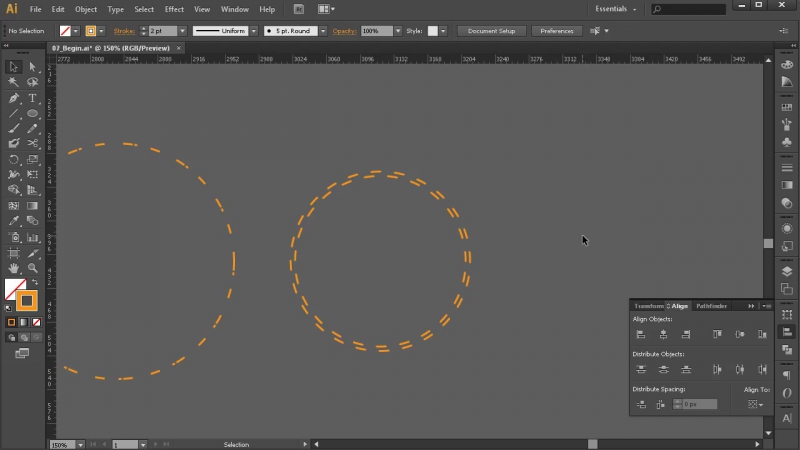Select the Zoom tool
Image resolution: width=800 pixels, height=450 pixels.
tap(32, 268)
